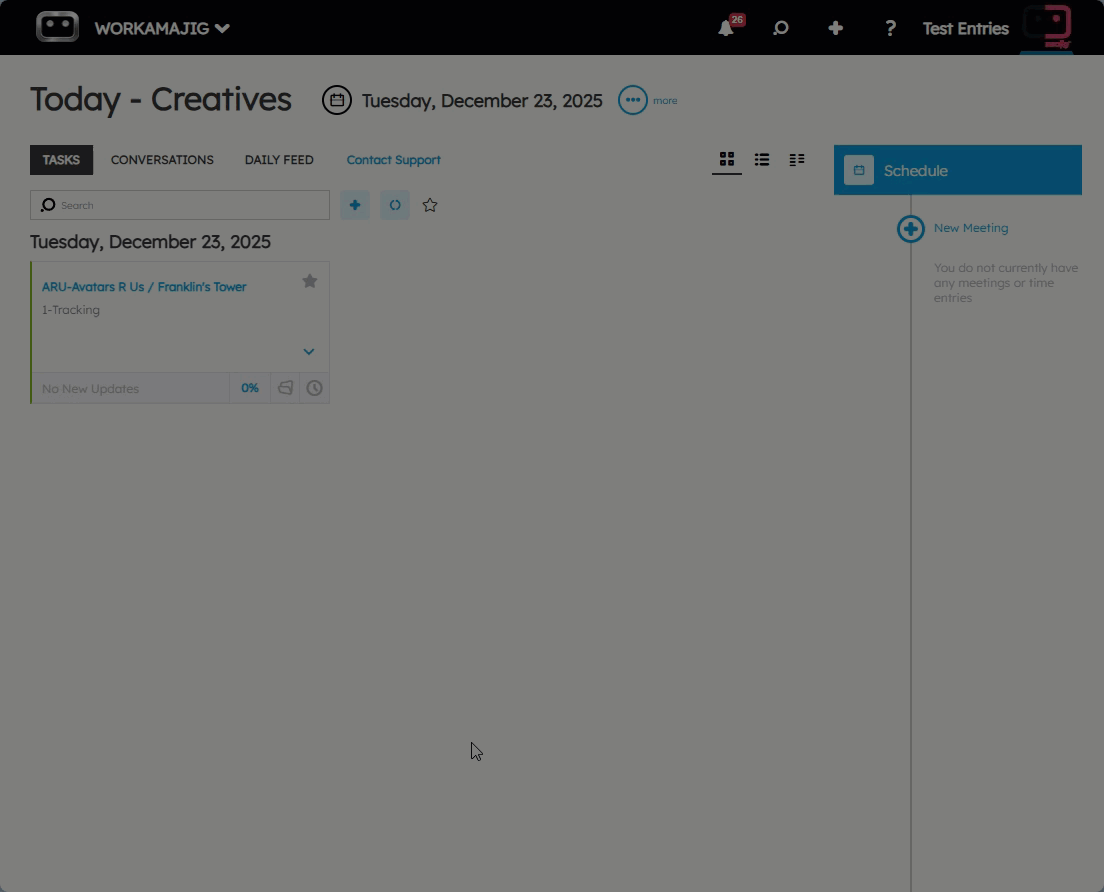This screenshot has width=1104, height=892.
Task: Open the help question mark icon
Action: click(x=890, y=28)
